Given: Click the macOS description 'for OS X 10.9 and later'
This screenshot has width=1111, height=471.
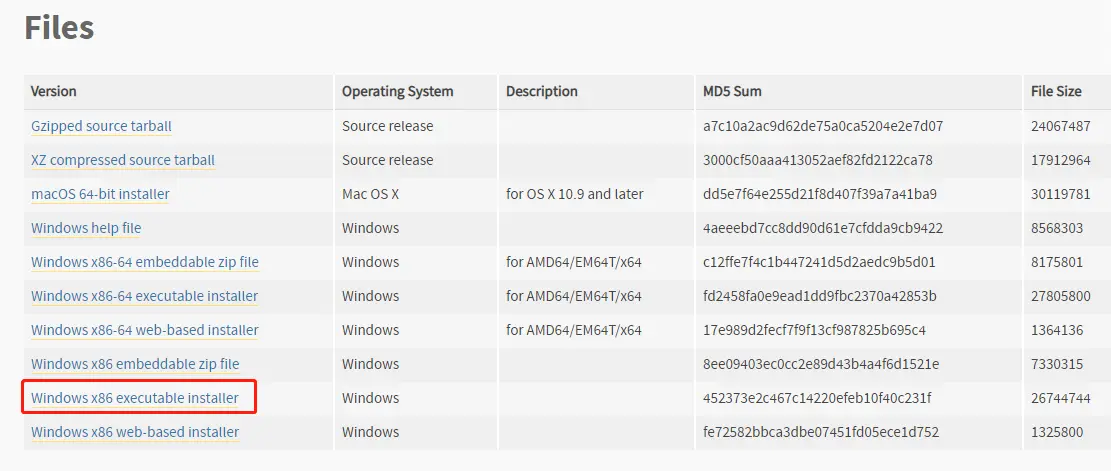Looking at the screenshot, I should 575,195.
